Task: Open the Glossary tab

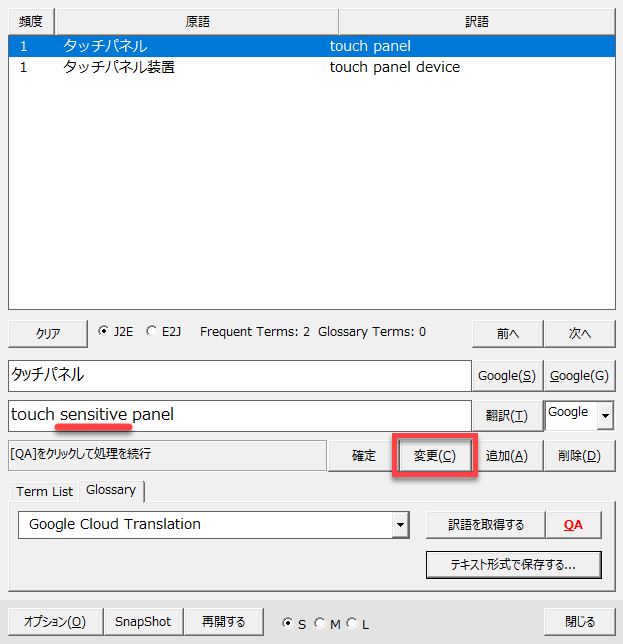Action: point(111,490)
